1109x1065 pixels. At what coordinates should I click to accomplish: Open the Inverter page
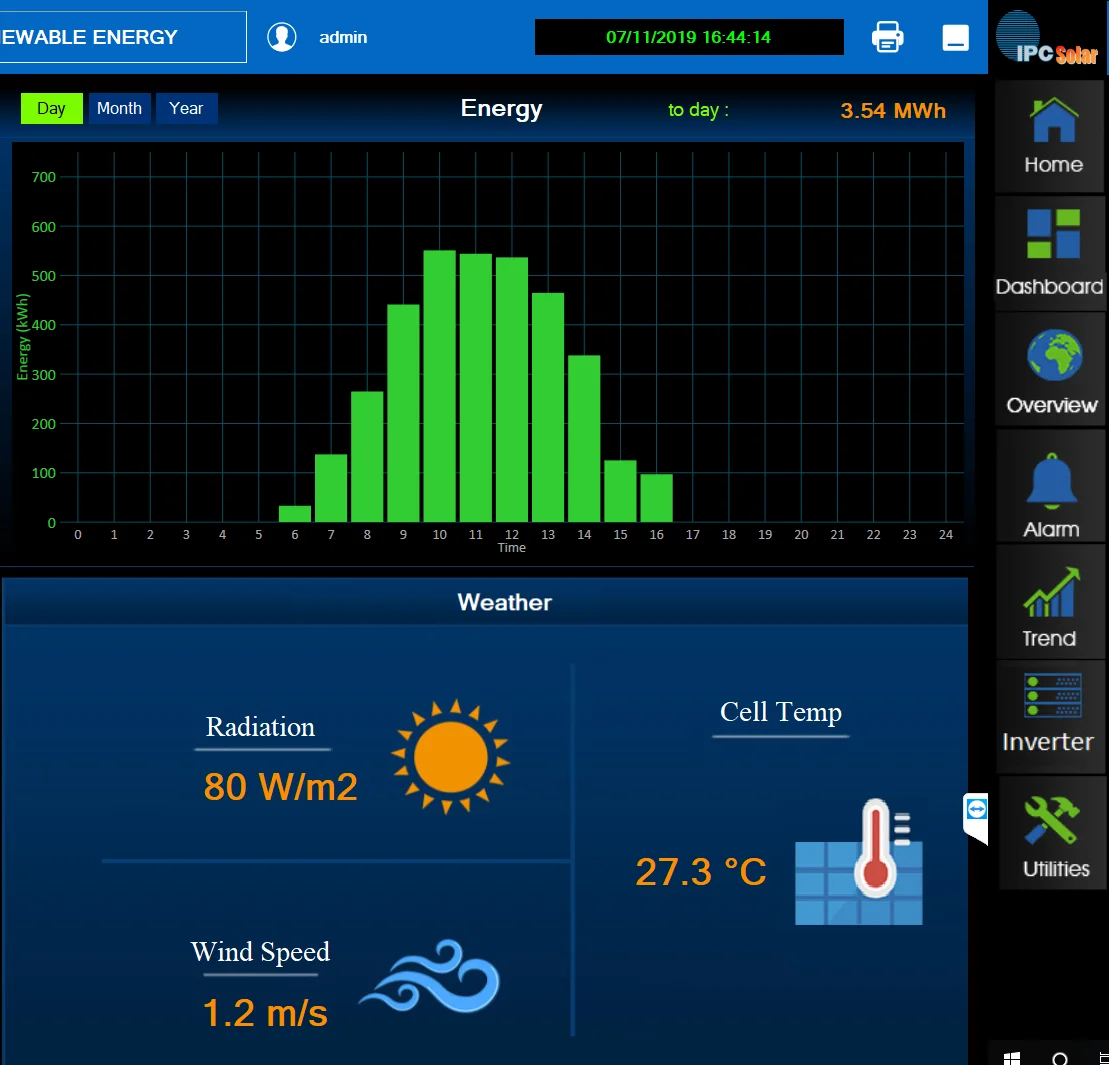tap(1050, 716)
